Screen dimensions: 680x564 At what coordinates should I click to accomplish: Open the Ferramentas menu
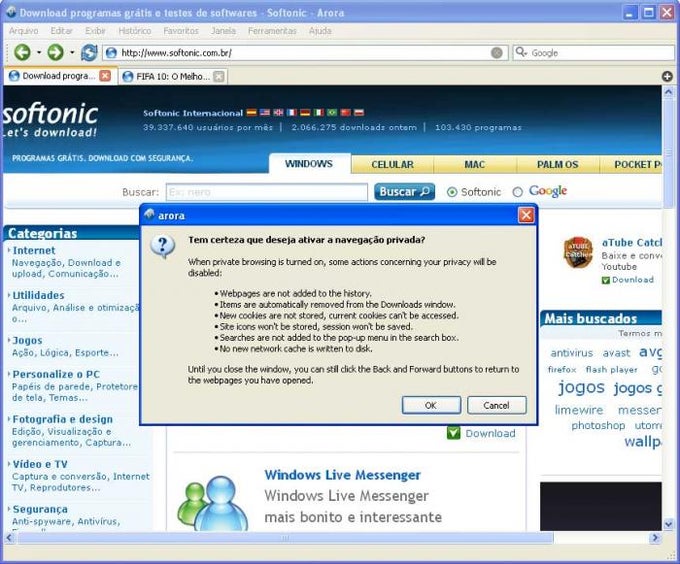click(272, 31)
